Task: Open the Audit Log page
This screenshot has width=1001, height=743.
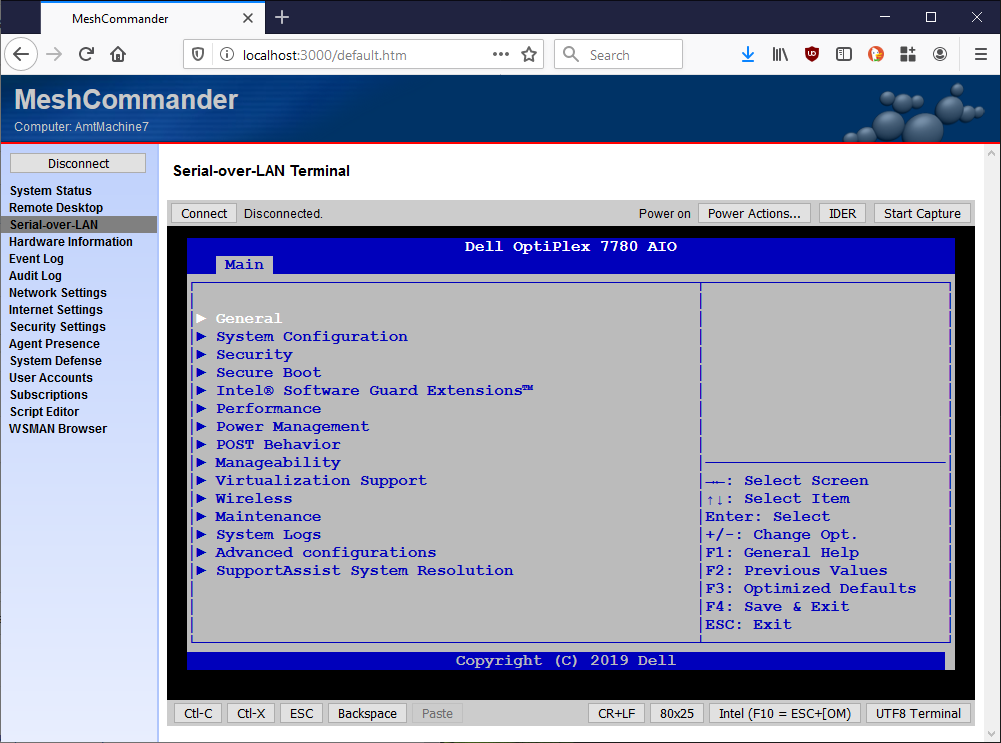Action: (35, 276)
